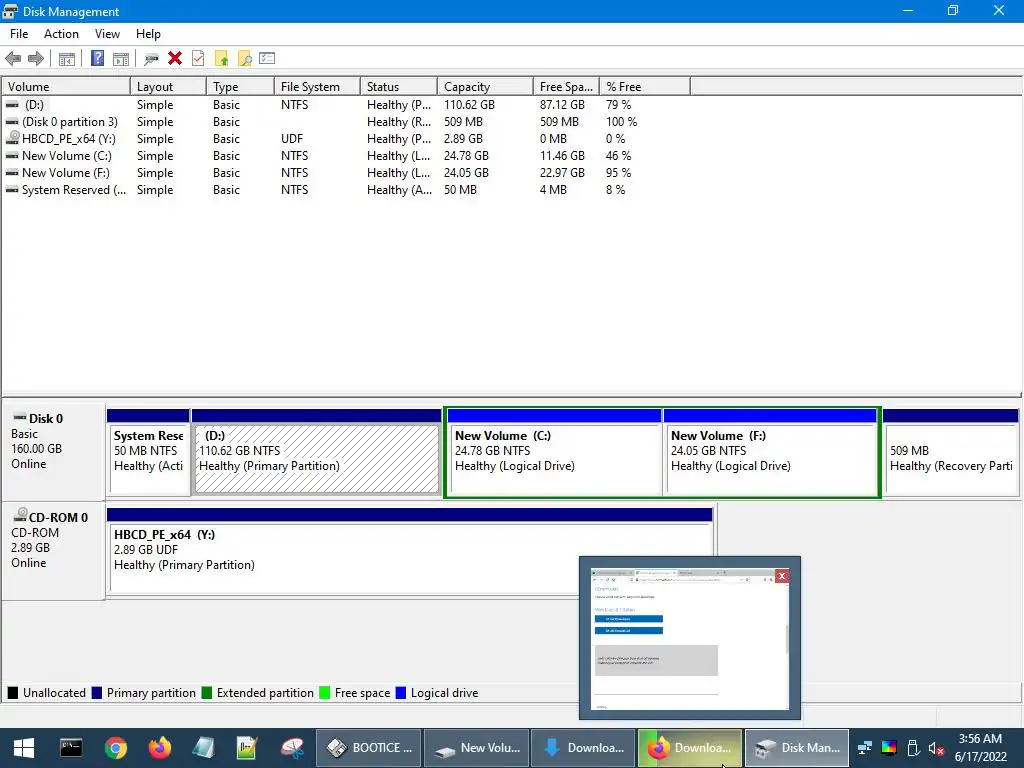This screenshot has width=1024, height=768.
Task: Open the File menu
Action: pos(19,34)
